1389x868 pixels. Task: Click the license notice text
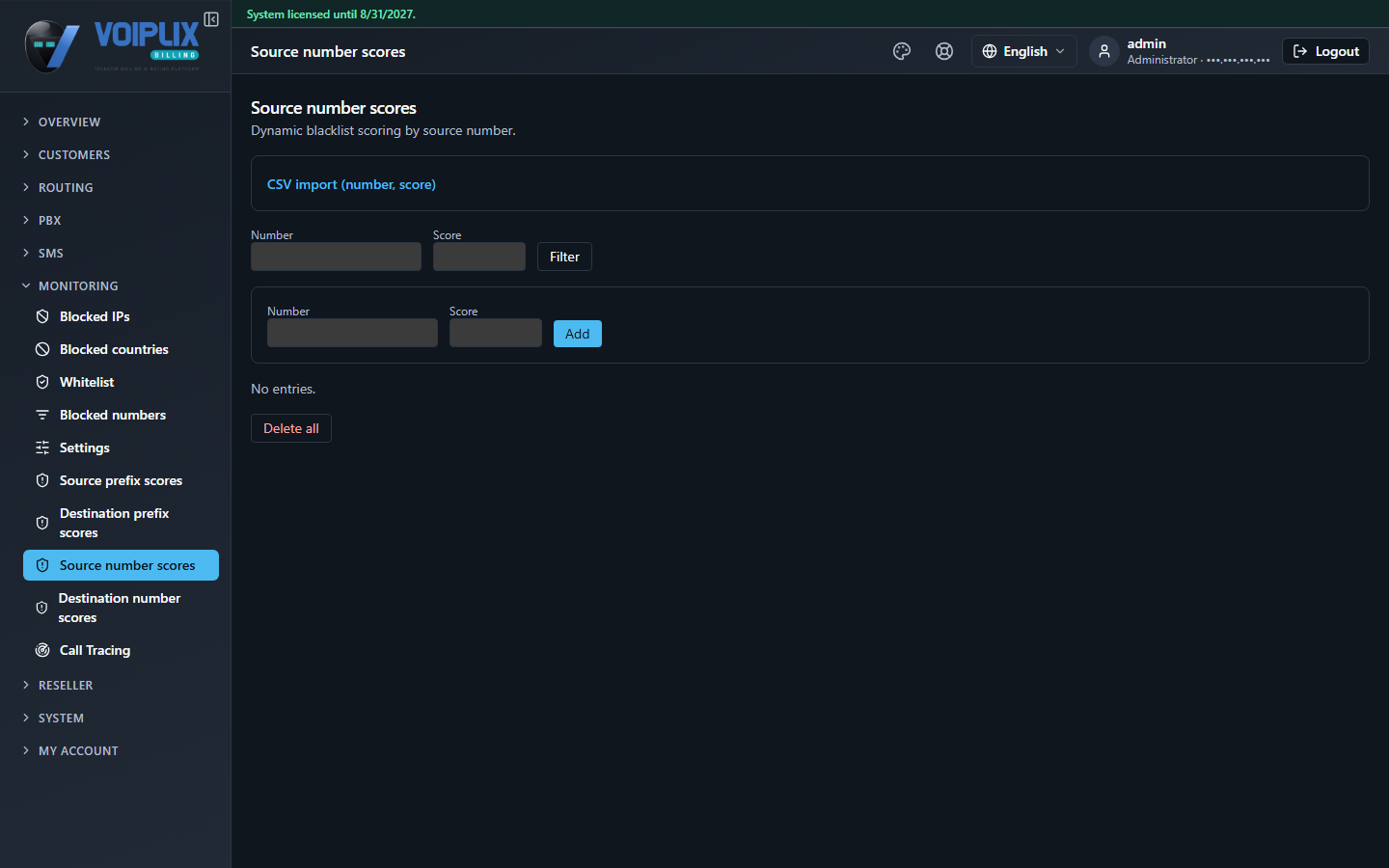331,14
